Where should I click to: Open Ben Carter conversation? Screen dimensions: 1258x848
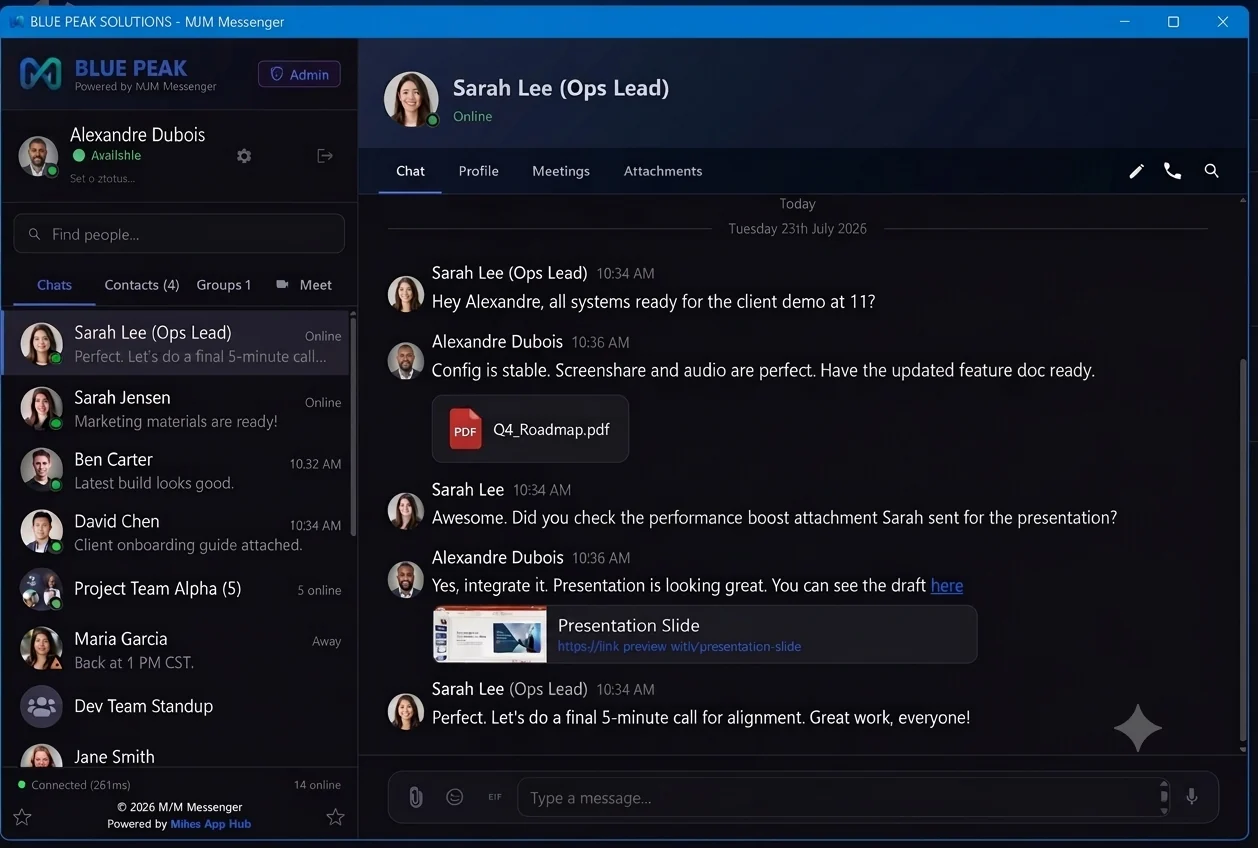point(175,470)
